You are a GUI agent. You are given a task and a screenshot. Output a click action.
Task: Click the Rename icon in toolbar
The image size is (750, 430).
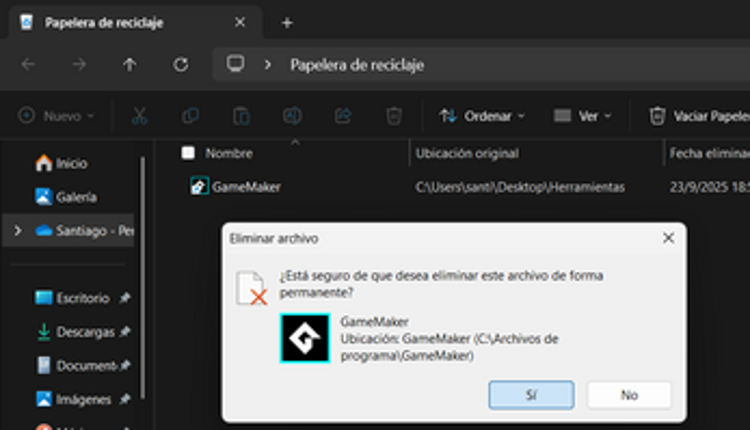click(292, 116)
